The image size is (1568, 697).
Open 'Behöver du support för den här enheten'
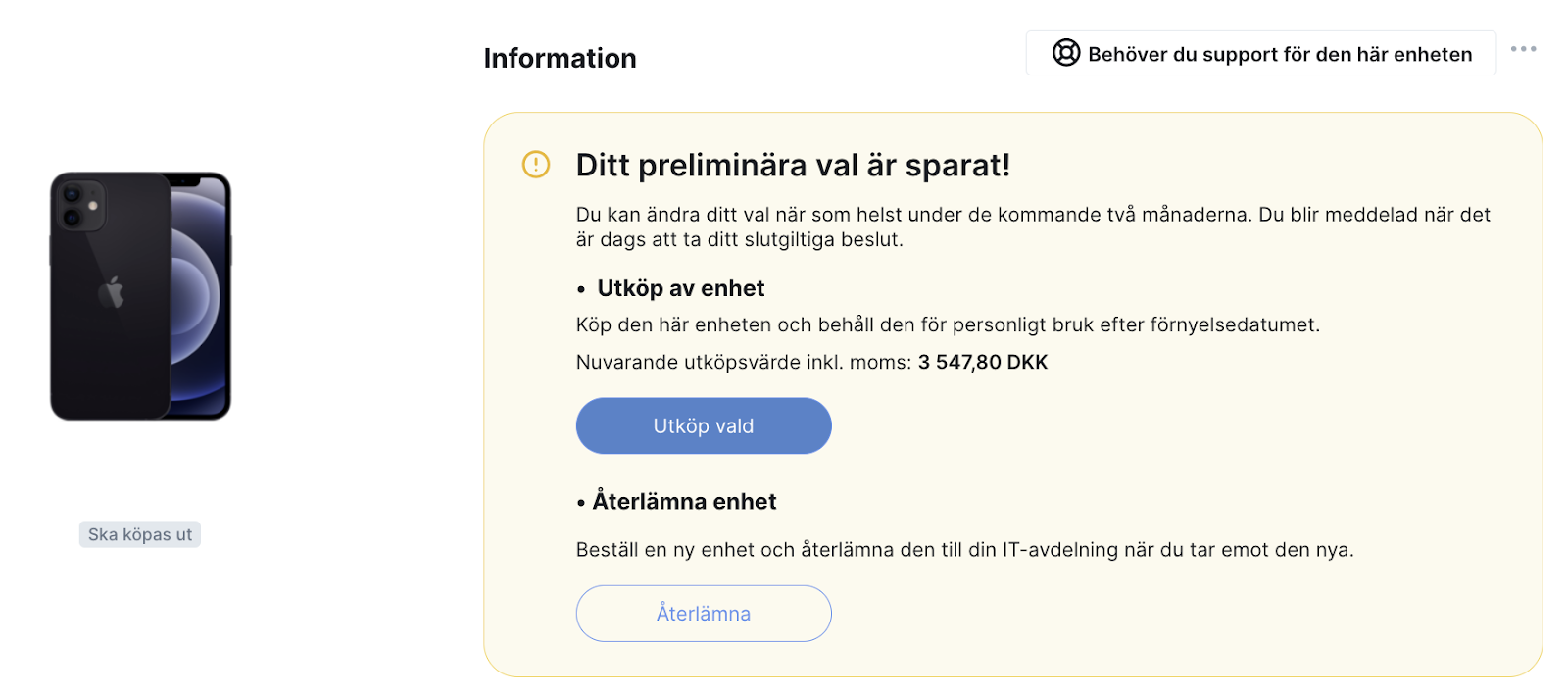click(x=1260, y=53)
